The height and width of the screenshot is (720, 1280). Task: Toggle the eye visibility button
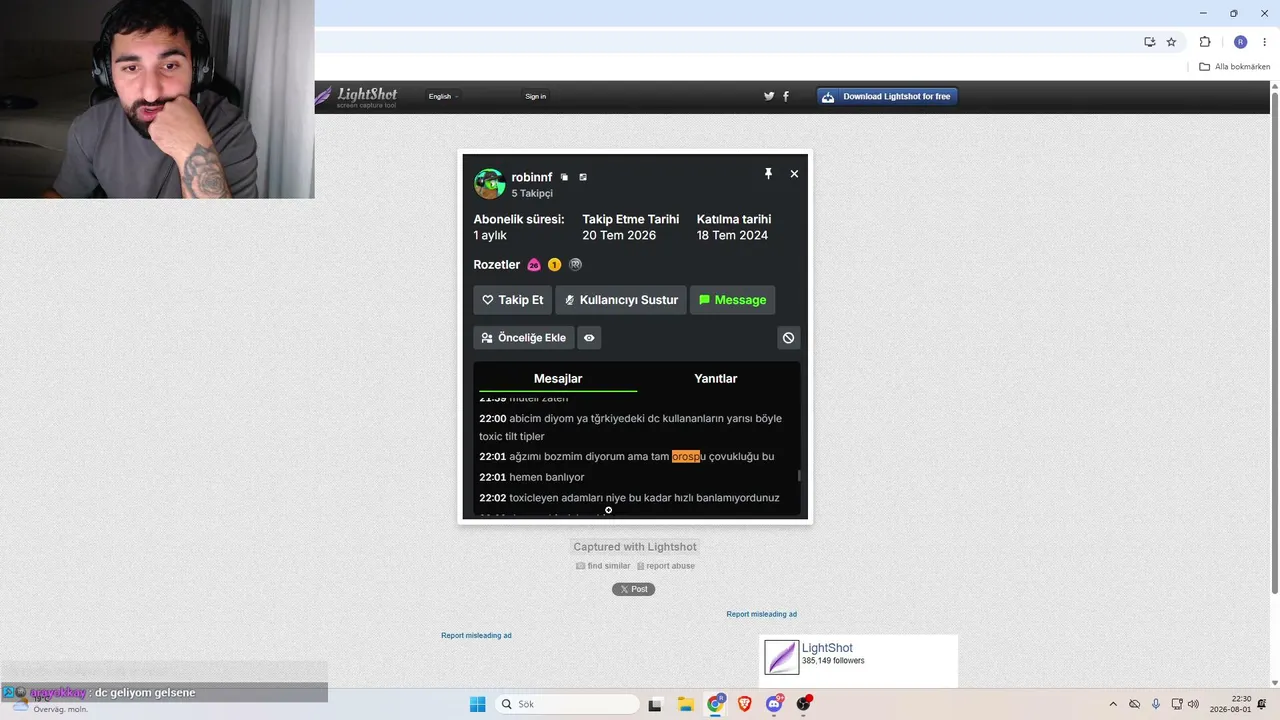coord(589,338)
